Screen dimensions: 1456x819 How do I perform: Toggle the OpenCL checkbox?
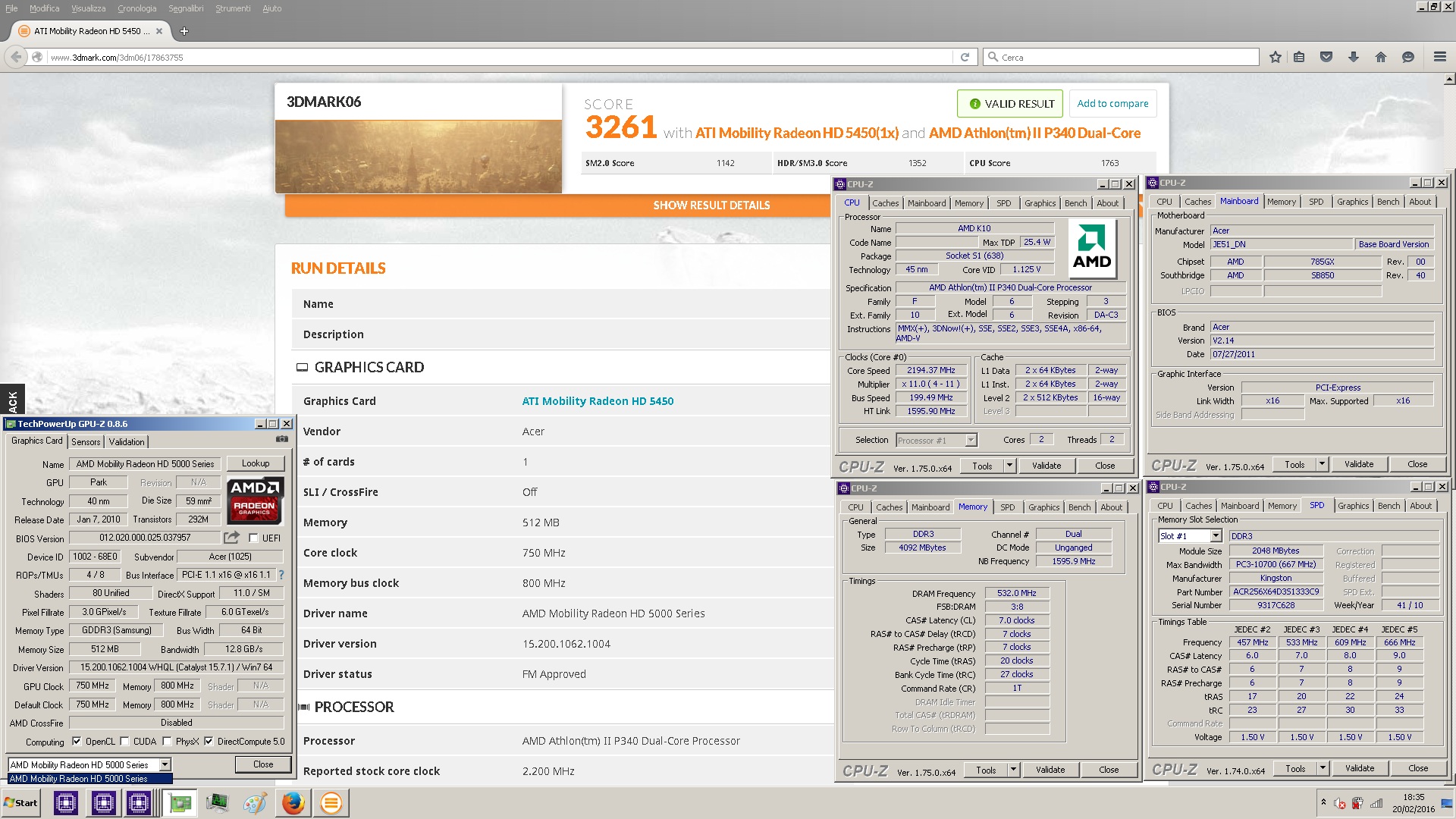[77, 742]
